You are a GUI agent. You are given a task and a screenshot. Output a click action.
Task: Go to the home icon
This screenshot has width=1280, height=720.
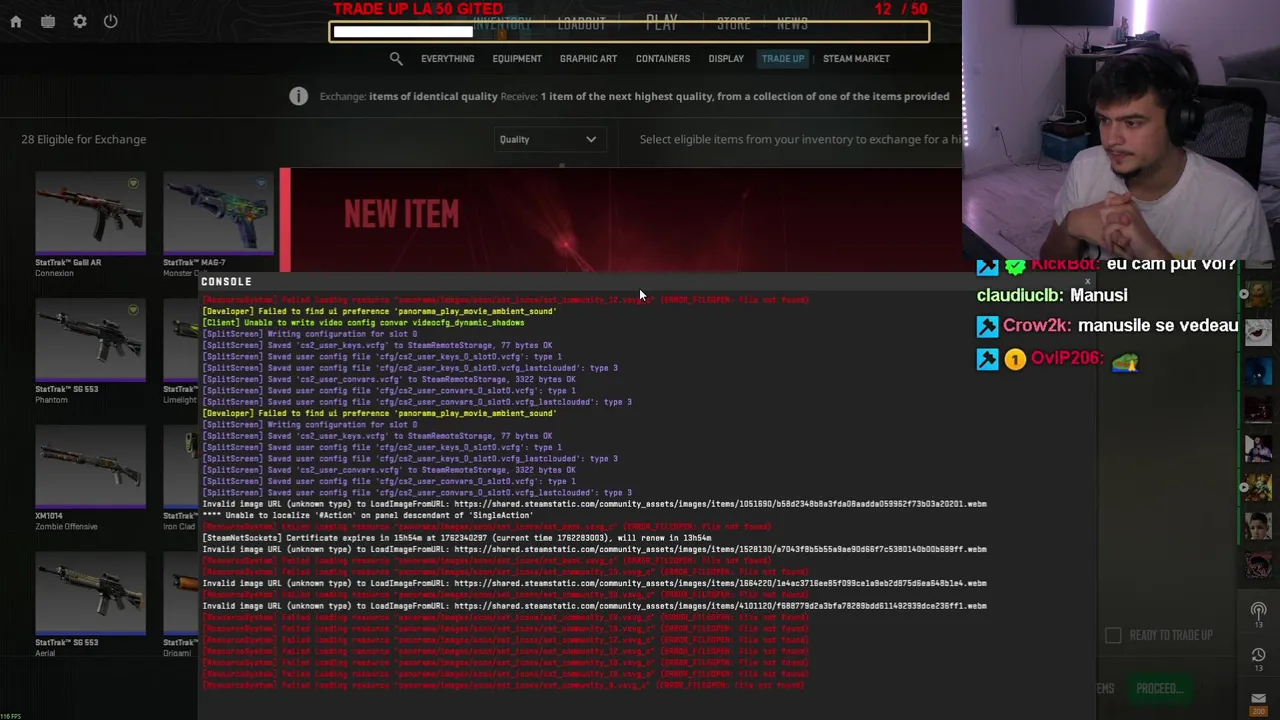pyautogui.click(x=16, y=21)
